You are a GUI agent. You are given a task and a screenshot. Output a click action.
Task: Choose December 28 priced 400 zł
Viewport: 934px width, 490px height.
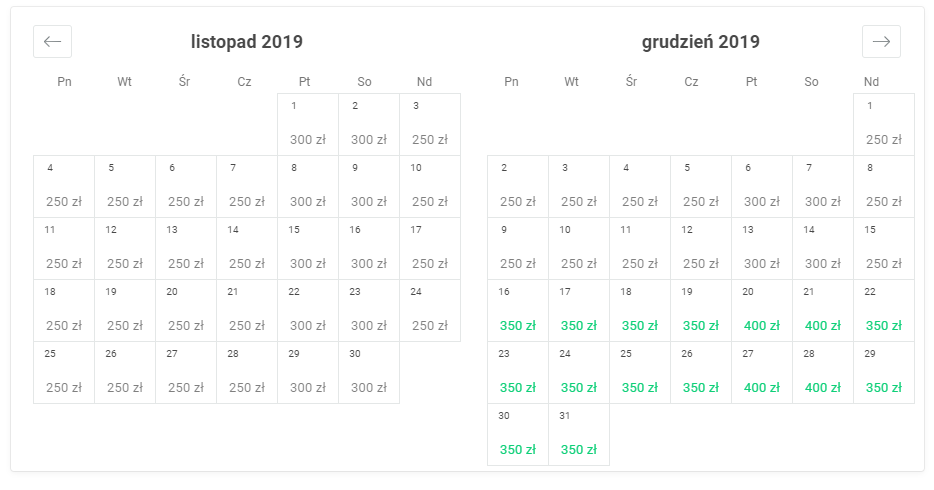(823, 373)
